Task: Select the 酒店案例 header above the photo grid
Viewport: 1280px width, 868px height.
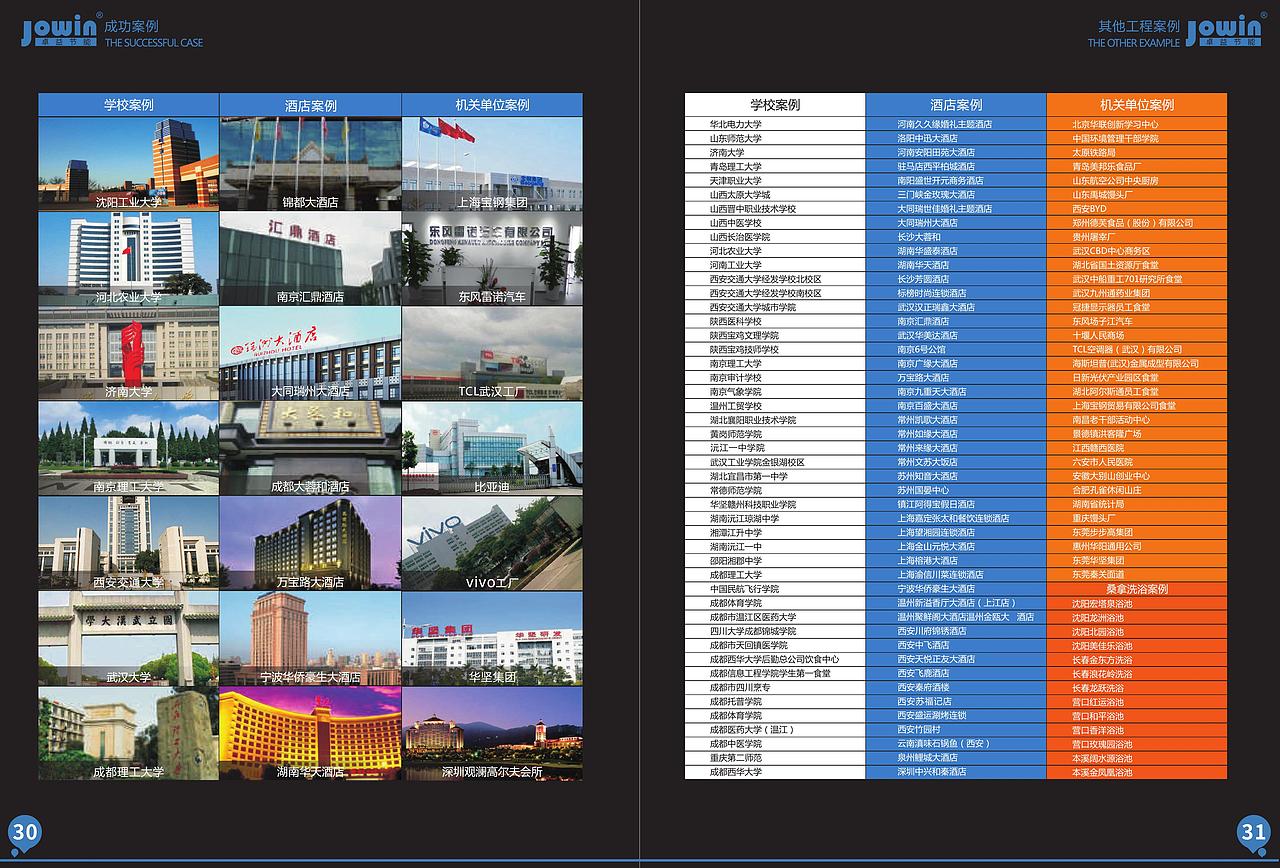Action: pyautogui.click(x=310, y=105)
